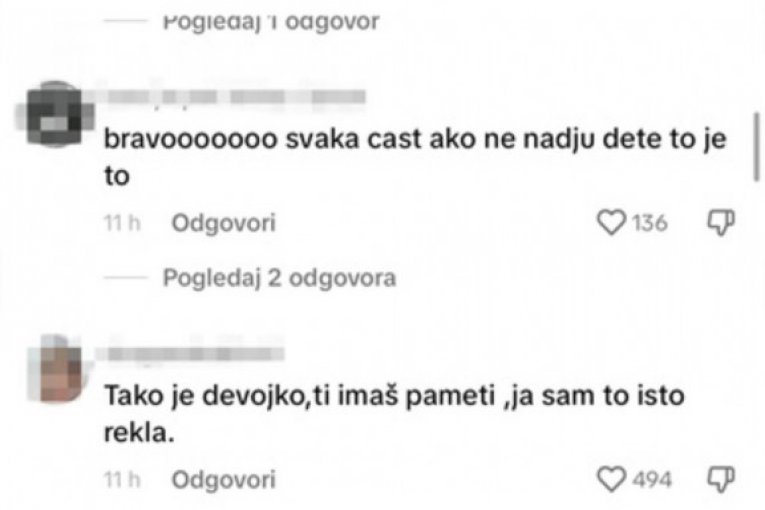
Task: Click the comment text "Tako je devojko, ti imaš pameti"
Action: (x=300, y=396)
